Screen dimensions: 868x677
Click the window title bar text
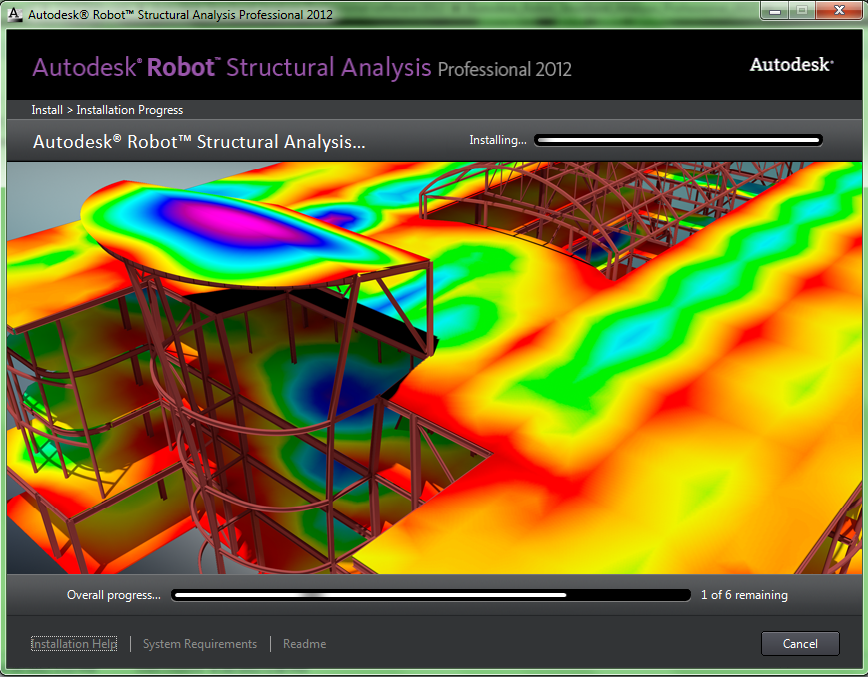pos(180,14)
